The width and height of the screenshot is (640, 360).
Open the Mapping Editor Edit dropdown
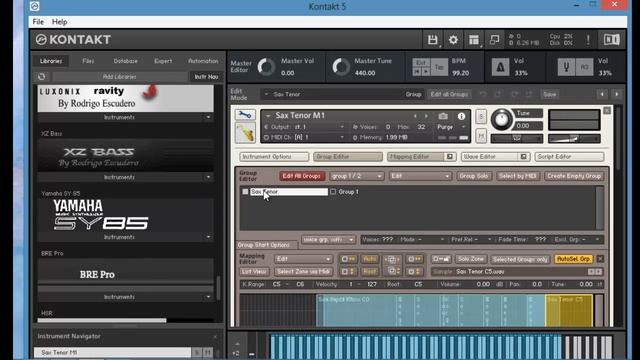point(303,259)
